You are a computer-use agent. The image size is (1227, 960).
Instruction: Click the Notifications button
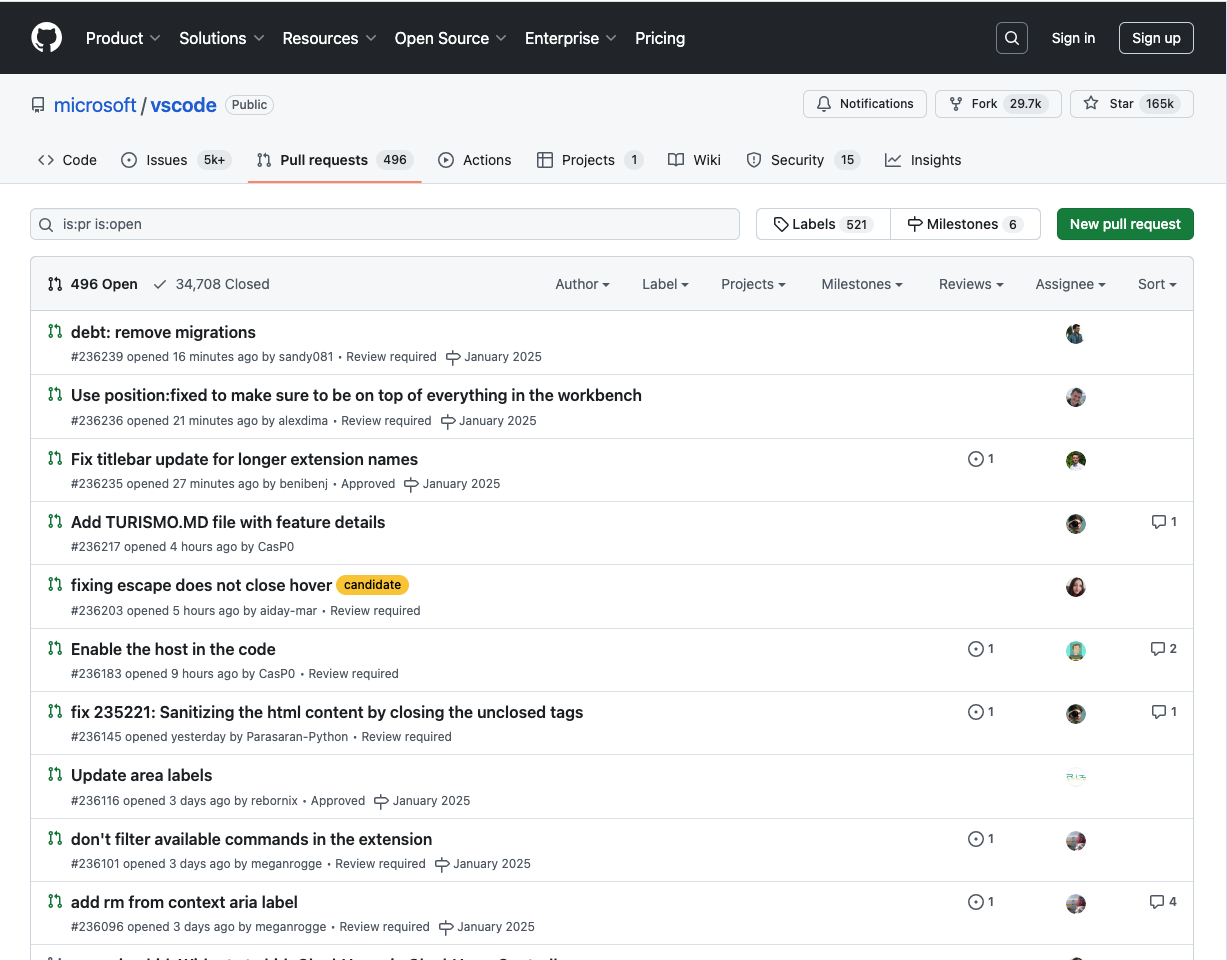[x=865, y=104]
